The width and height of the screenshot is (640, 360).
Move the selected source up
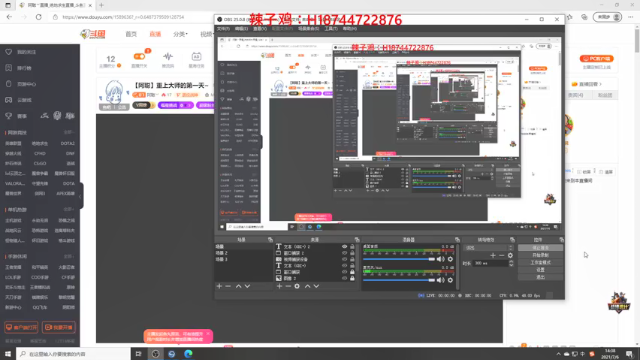(307, 287)
